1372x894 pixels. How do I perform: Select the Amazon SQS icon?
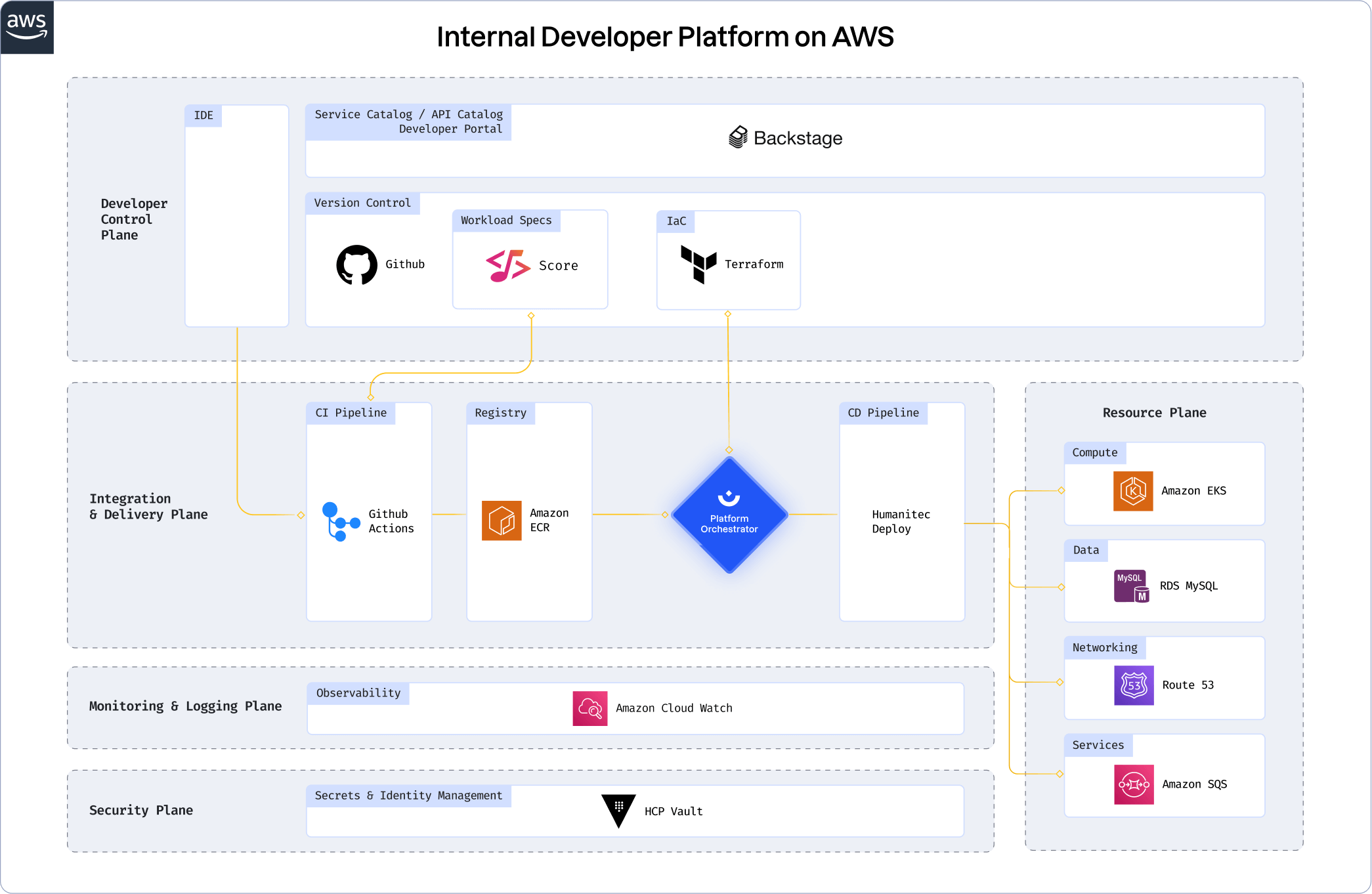click(1134, 784)
